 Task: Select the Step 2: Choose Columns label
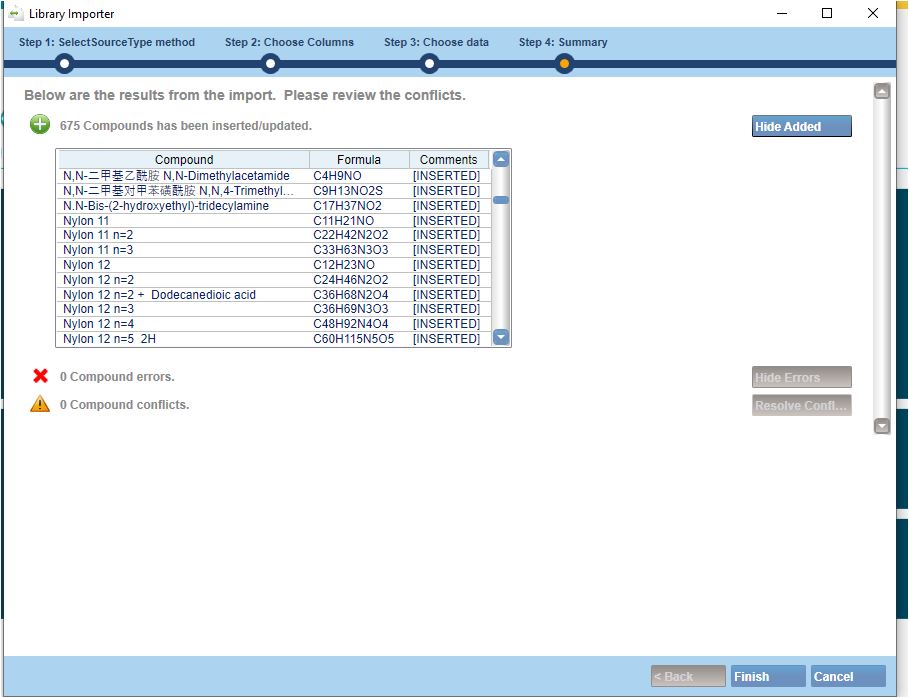tap(289, 42)
